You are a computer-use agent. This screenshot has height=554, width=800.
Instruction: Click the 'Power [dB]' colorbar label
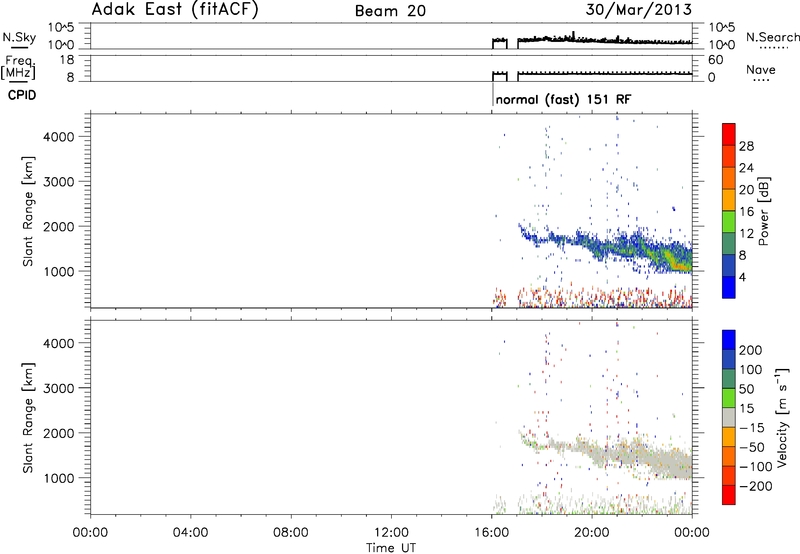pyautogui.click(x=763, y=211)
